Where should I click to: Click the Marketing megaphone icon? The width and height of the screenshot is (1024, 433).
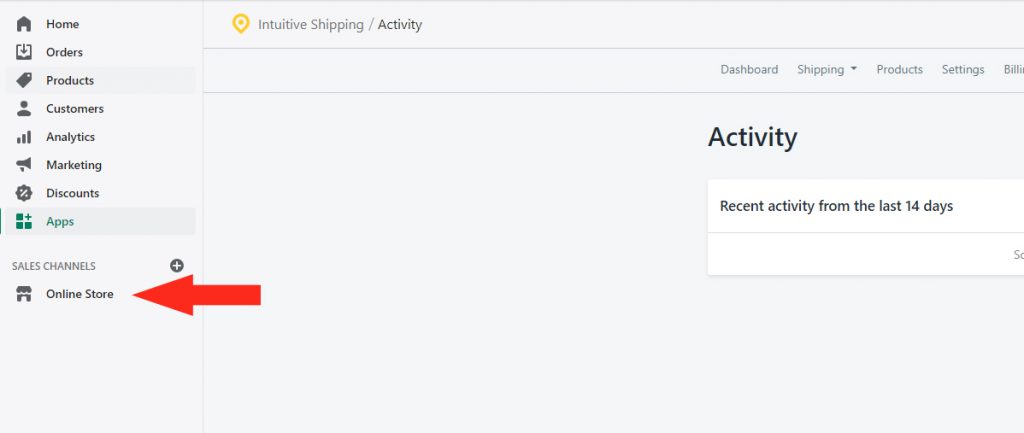click(x=24, y=165)
